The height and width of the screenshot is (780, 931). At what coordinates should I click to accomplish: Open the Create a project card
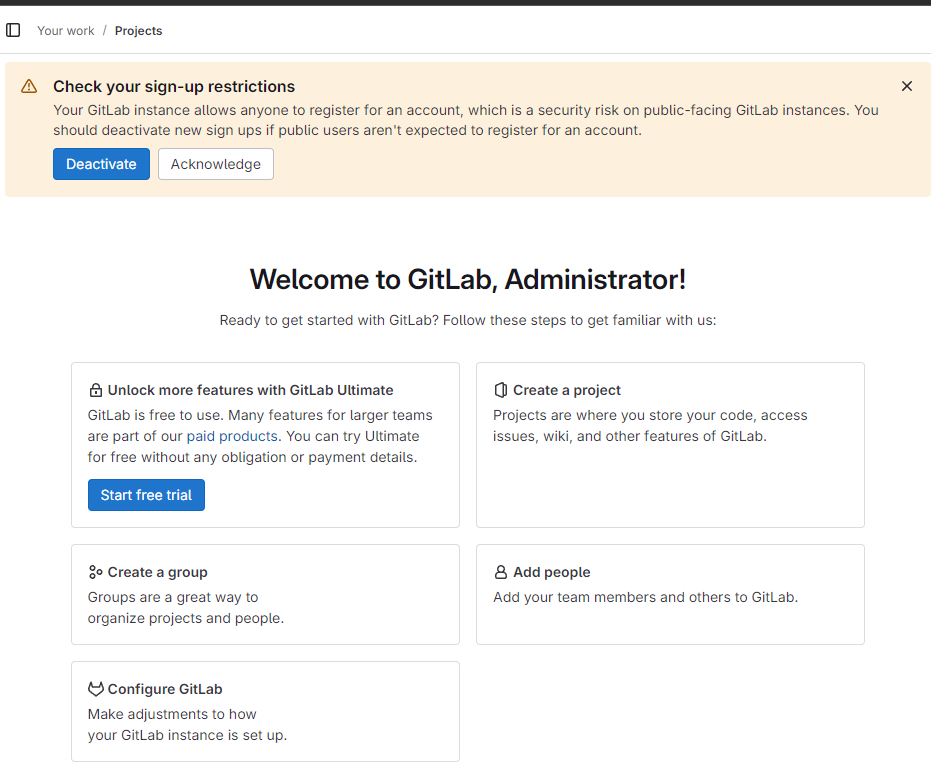pos(670,445)
